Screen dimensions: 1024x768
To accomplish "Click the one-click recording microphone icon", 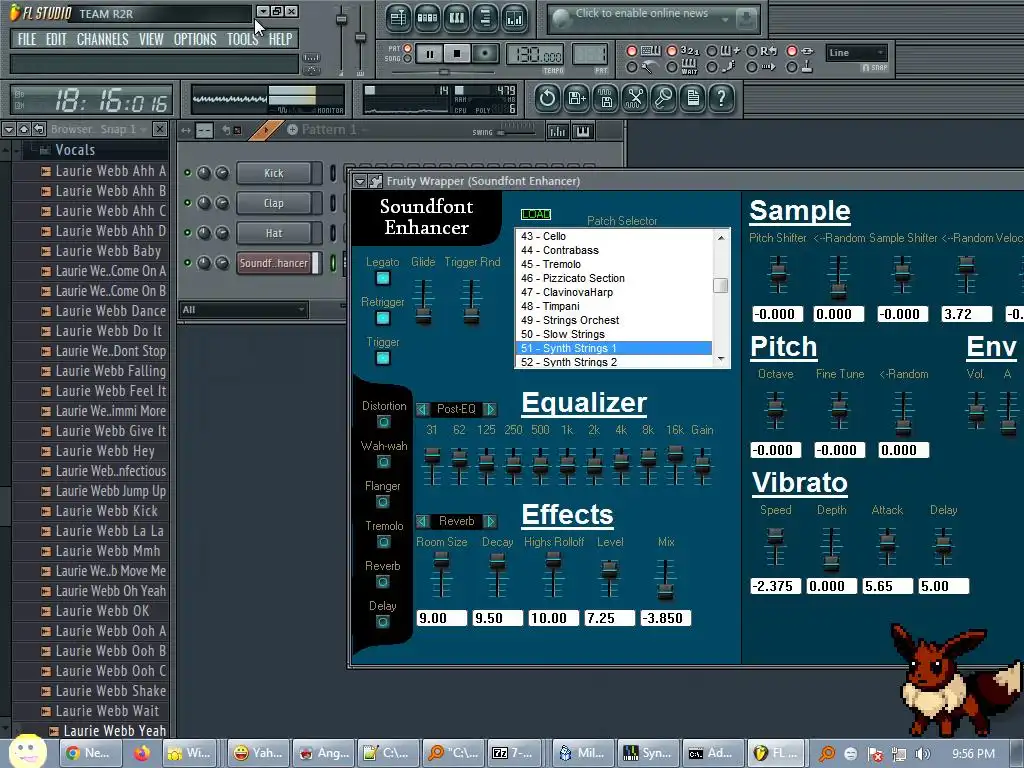I will coord(664,99).
